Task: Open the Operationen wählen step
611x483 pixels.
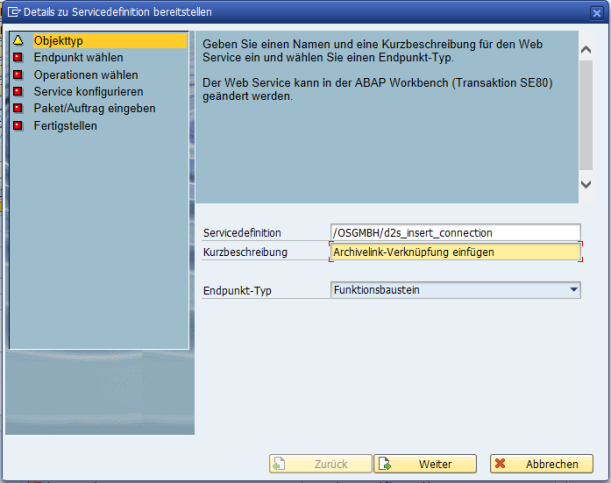Action: [85, 75]
